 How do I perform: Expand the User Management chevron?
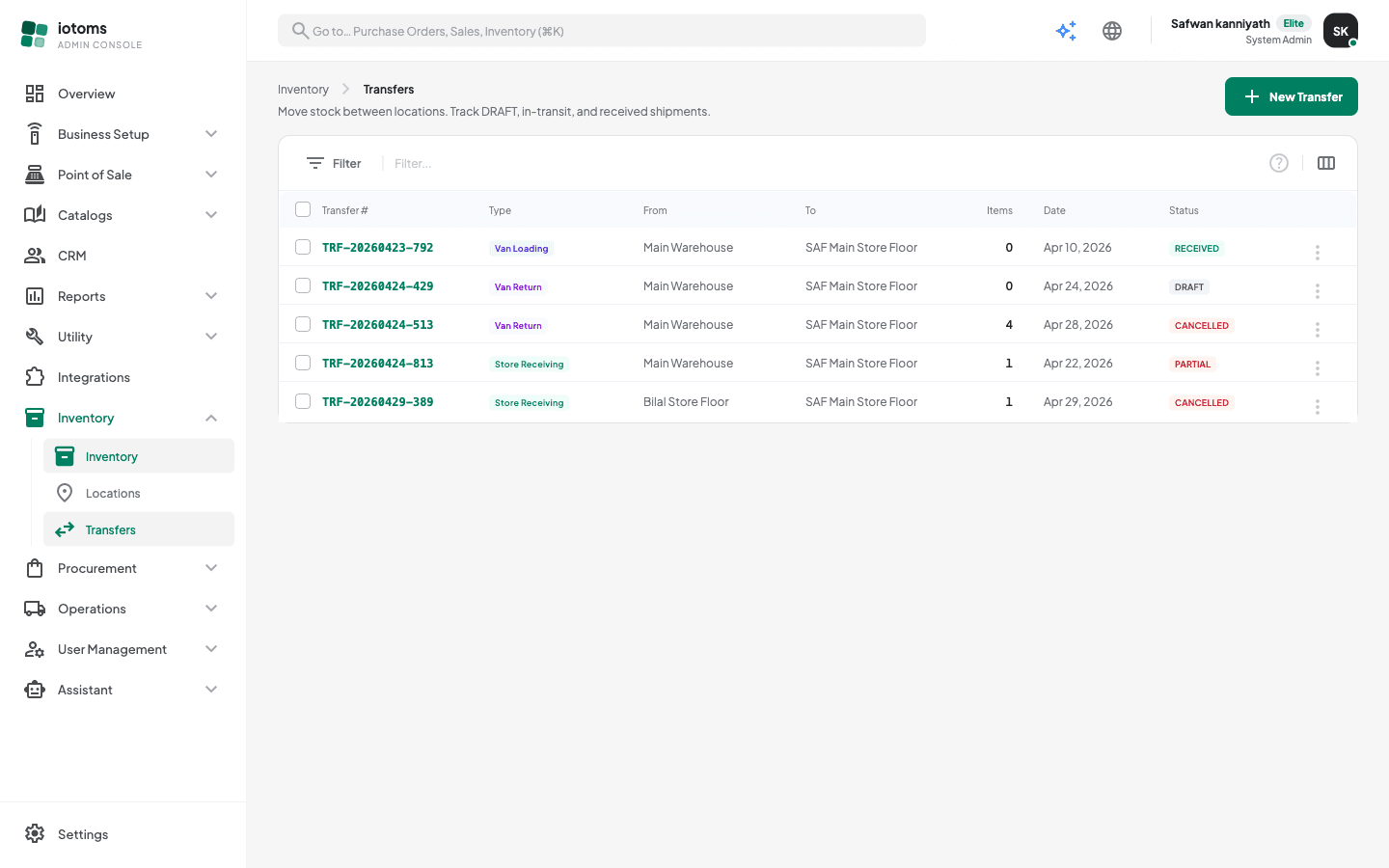211,649
